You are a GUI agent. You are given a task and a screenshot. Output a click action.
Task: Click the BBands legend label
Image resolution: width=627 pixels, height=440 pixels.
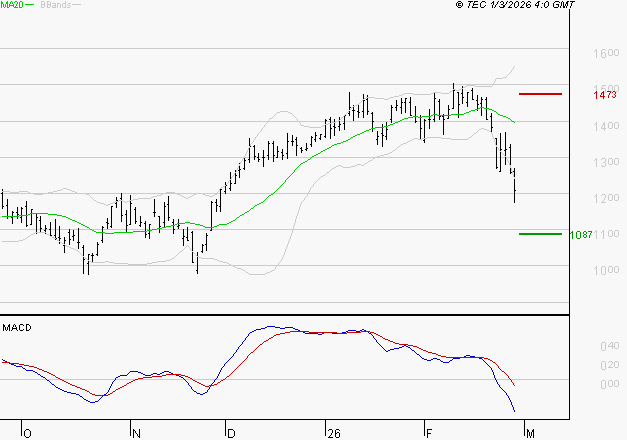pyautogui.click(x=56, y=5)
